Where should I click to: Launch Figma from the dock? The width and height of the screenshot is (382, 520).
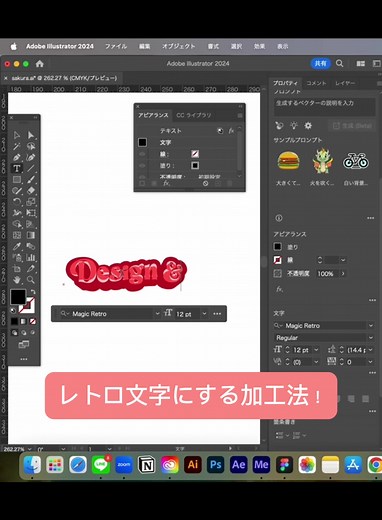[284, 465]
